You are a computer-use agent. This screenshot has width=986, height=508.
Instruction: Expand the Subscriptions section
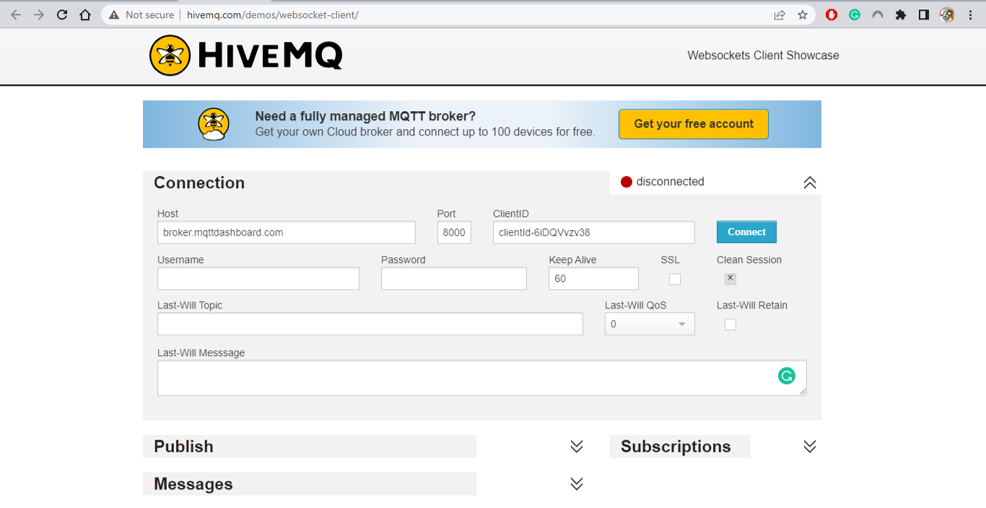[x=809, y=447]
